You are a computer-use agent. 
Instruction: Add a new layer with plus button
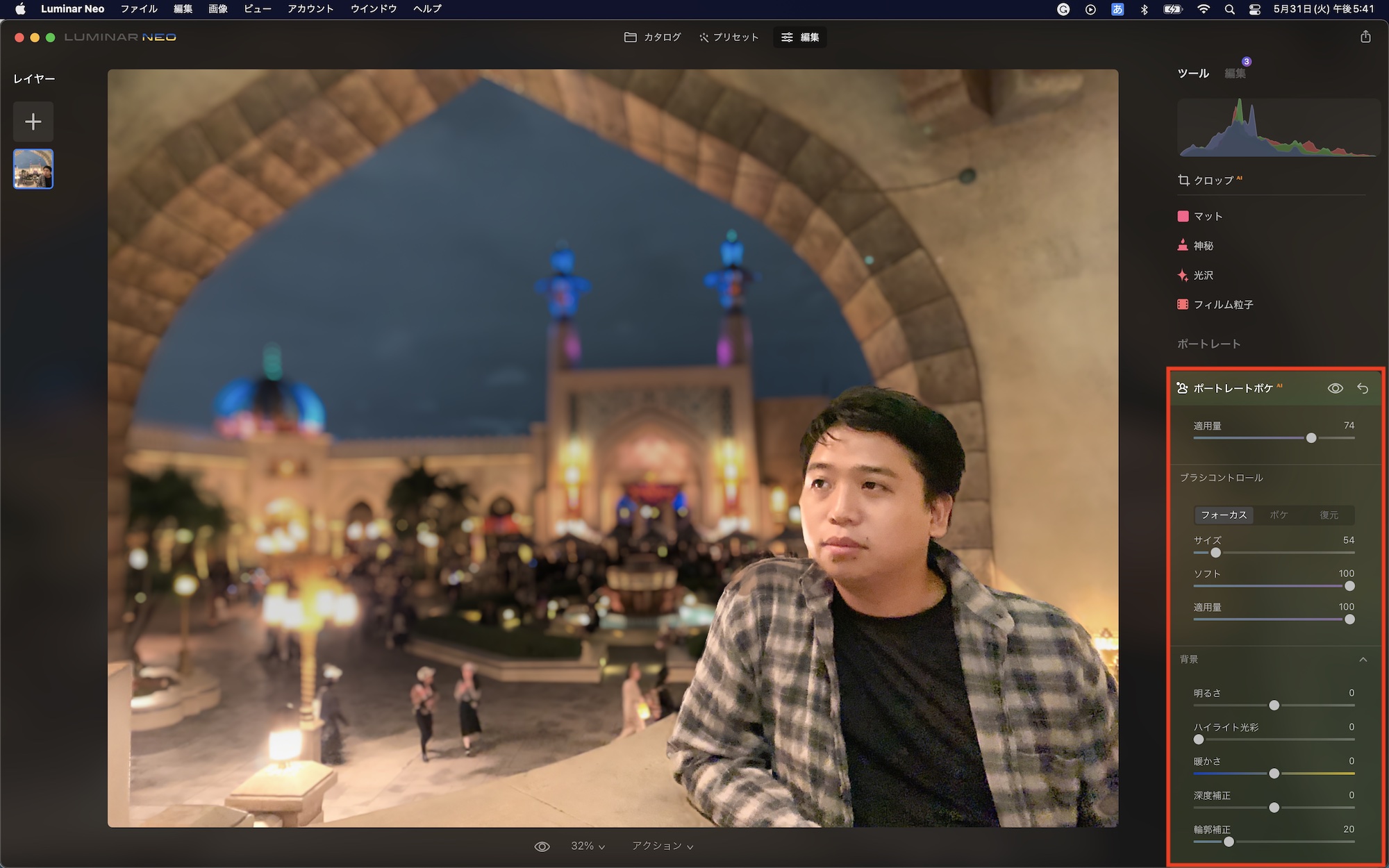(33, 122)
